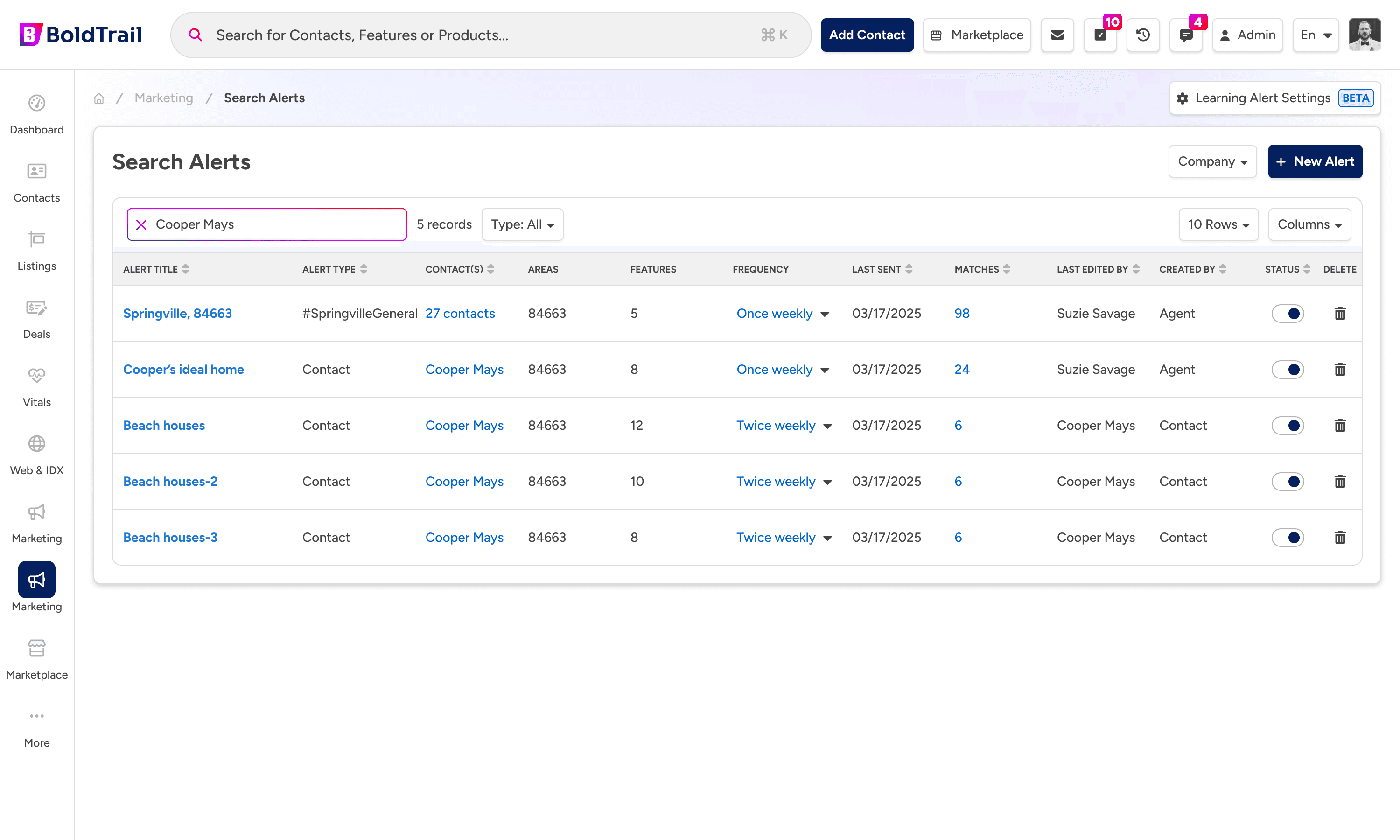The image size is (1400, 840).
Task: Open the Cooper's ideal home alert
Action: click(x=183, y=370)
